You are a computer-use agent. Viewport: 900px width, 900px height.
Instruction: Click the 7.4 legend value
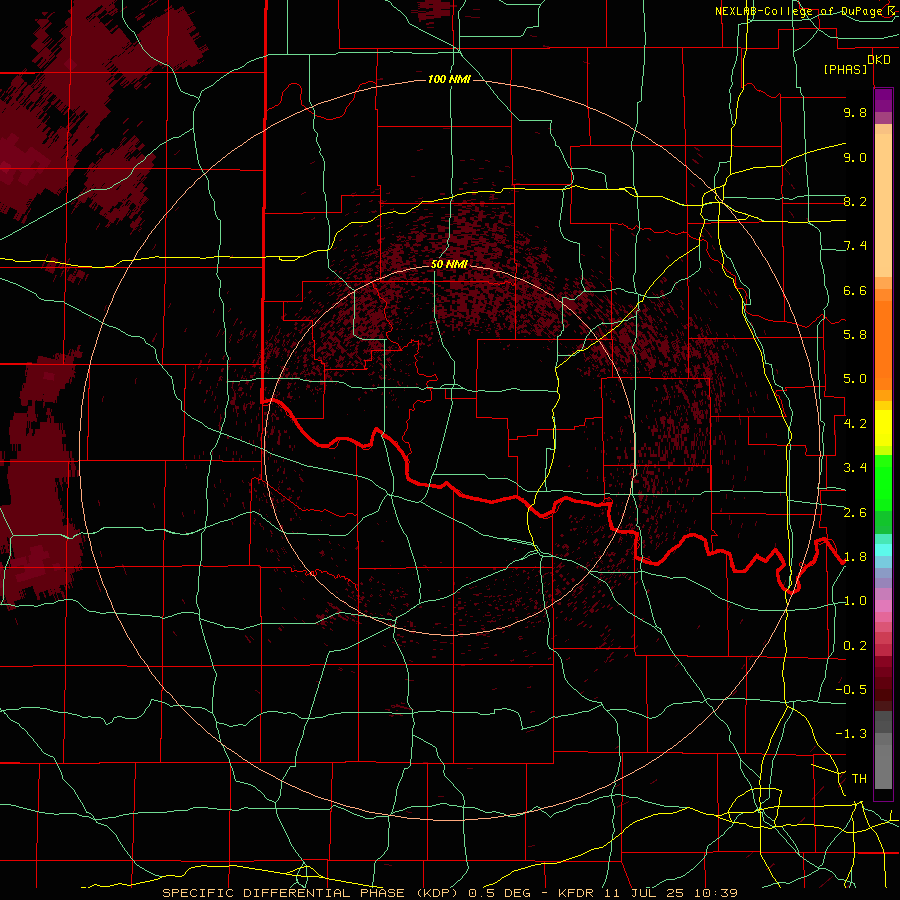pyautogui.click(x=855, y=246)
